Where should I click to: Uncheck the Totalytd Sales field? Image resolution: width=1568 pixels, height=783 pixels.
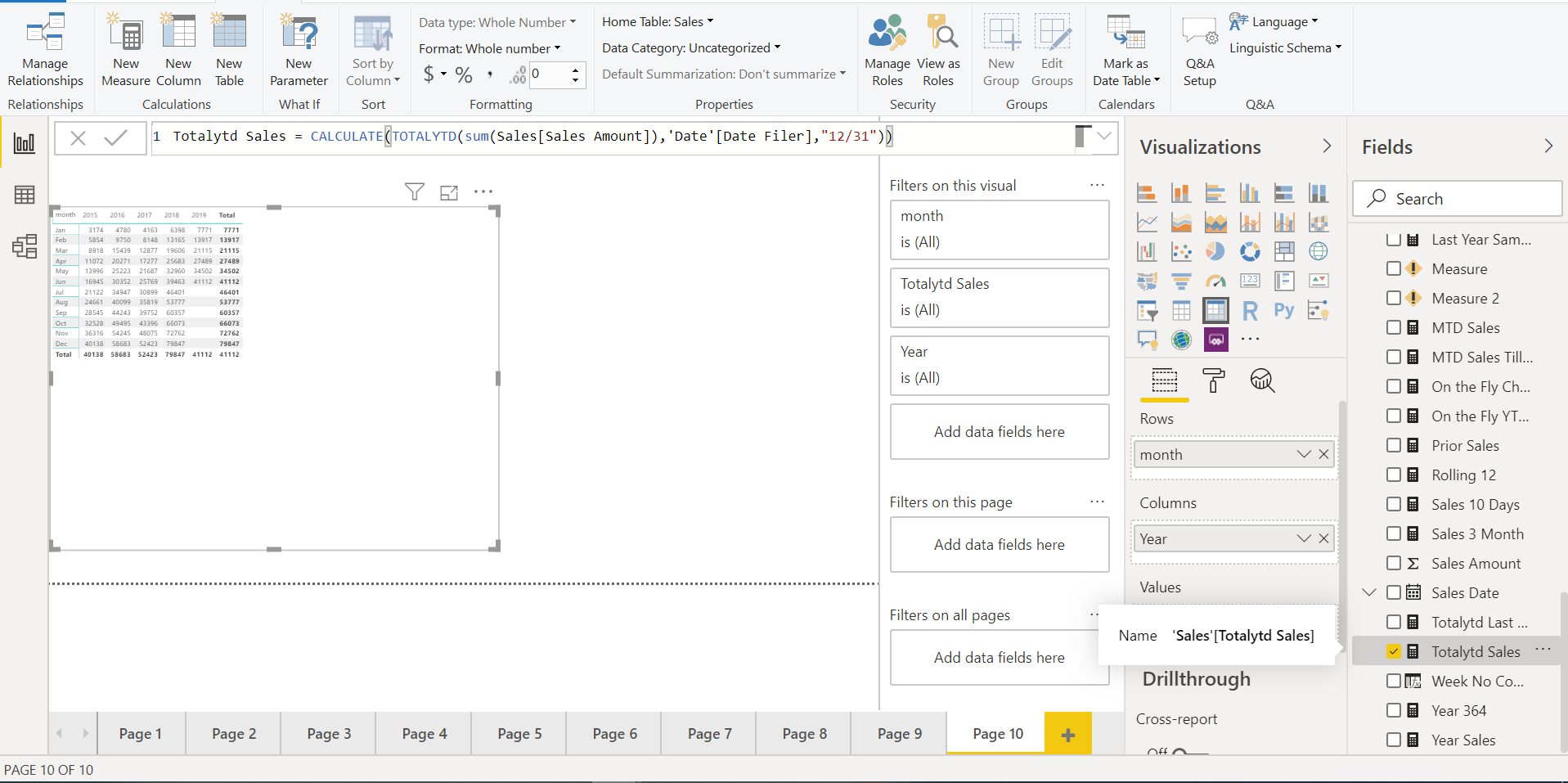point(1394,651)
